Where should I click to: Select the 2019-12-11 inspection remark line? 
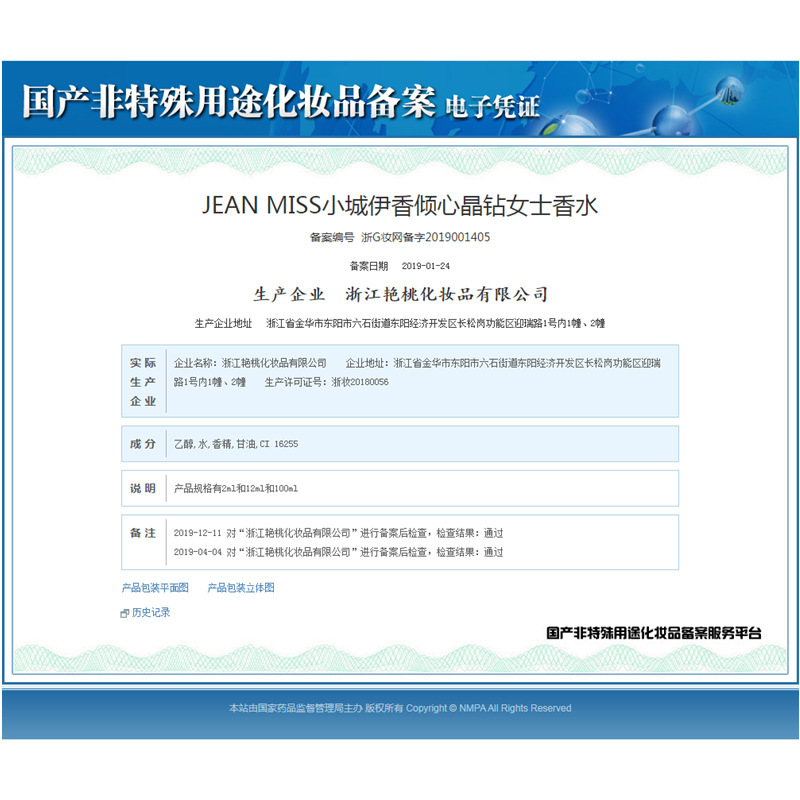[x=338, y=533]
